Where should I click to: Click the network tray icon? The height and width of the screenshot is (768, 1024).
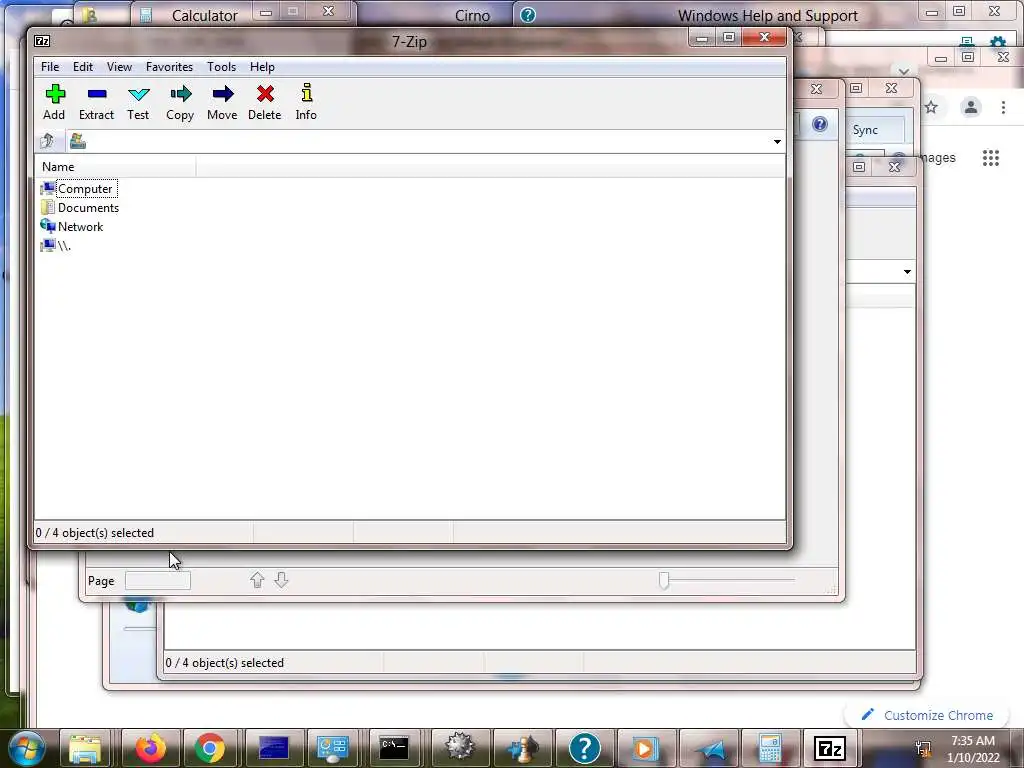pyautogui.click(x=923, y=748)
